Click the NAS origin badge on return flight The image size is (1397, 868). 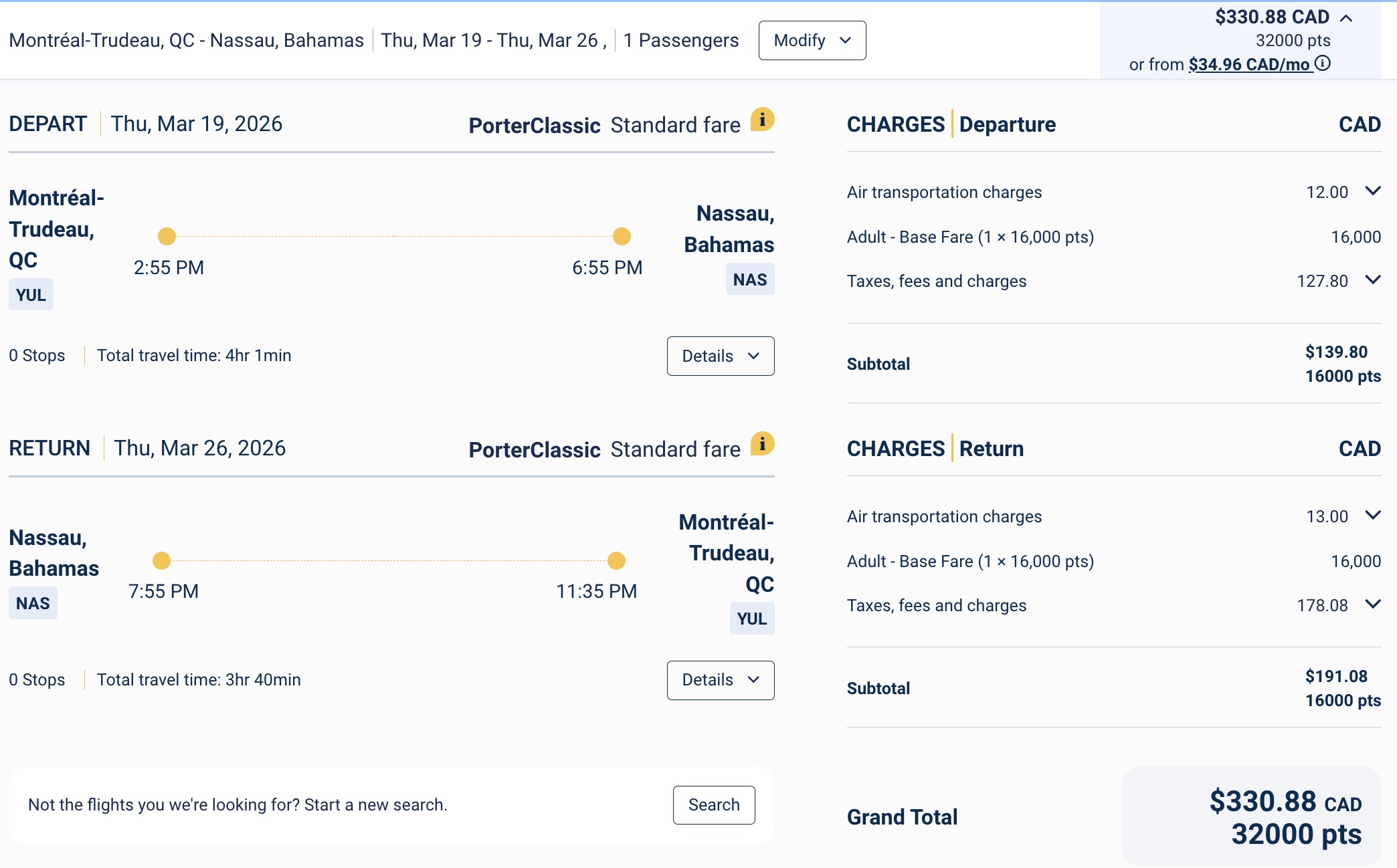pyautogui.click(x=33, y=603)
